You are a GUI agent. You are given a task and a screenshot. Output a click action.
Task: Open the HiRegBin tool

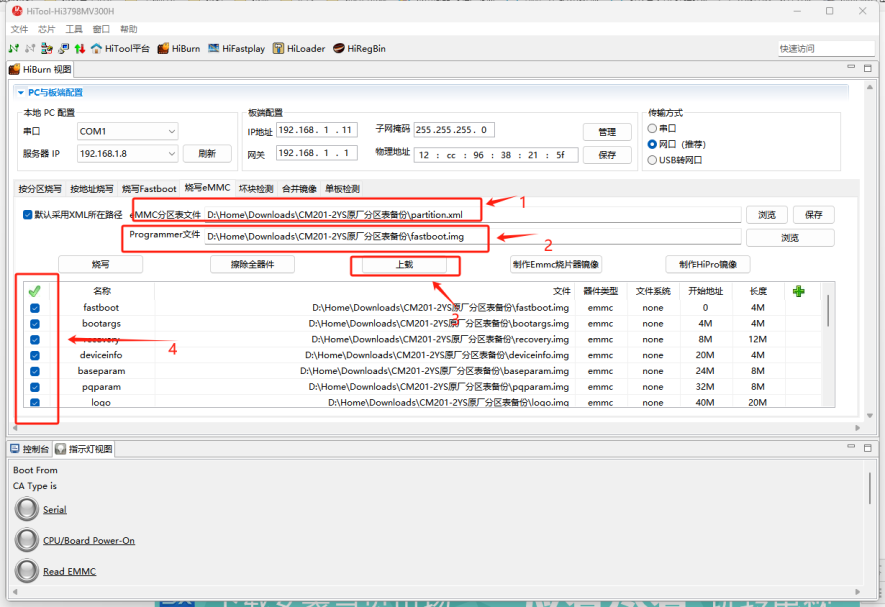pyautogui.click(x=359, y=48)
